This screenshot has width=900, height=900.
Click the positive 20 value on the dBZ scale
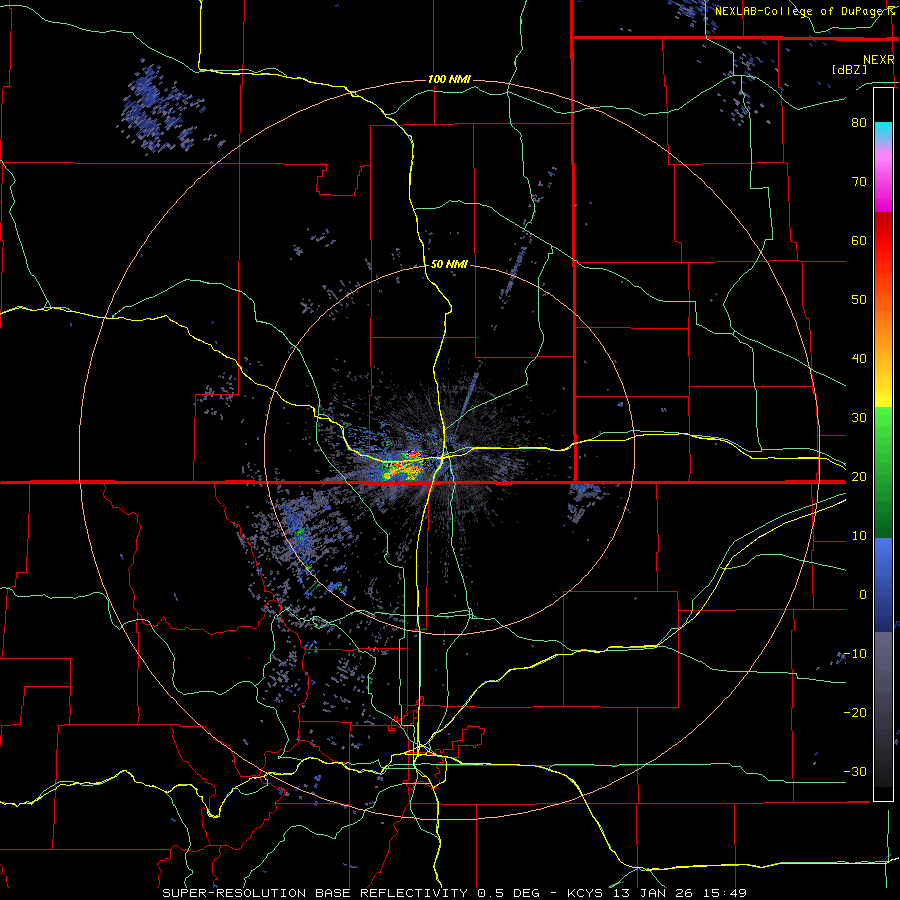click(859, 476)
